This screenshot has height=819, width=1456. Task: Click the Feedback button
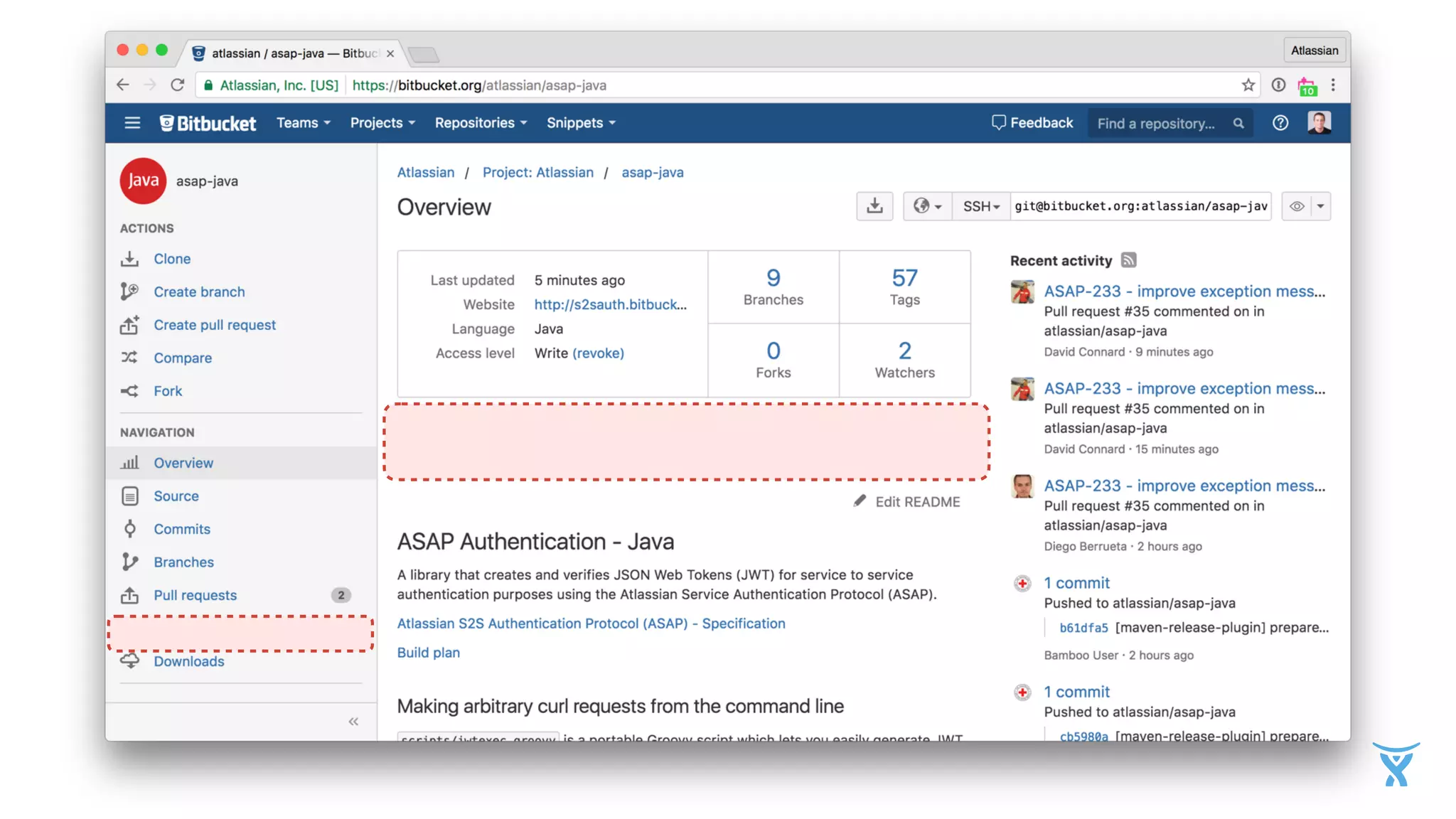[1032, 123]
